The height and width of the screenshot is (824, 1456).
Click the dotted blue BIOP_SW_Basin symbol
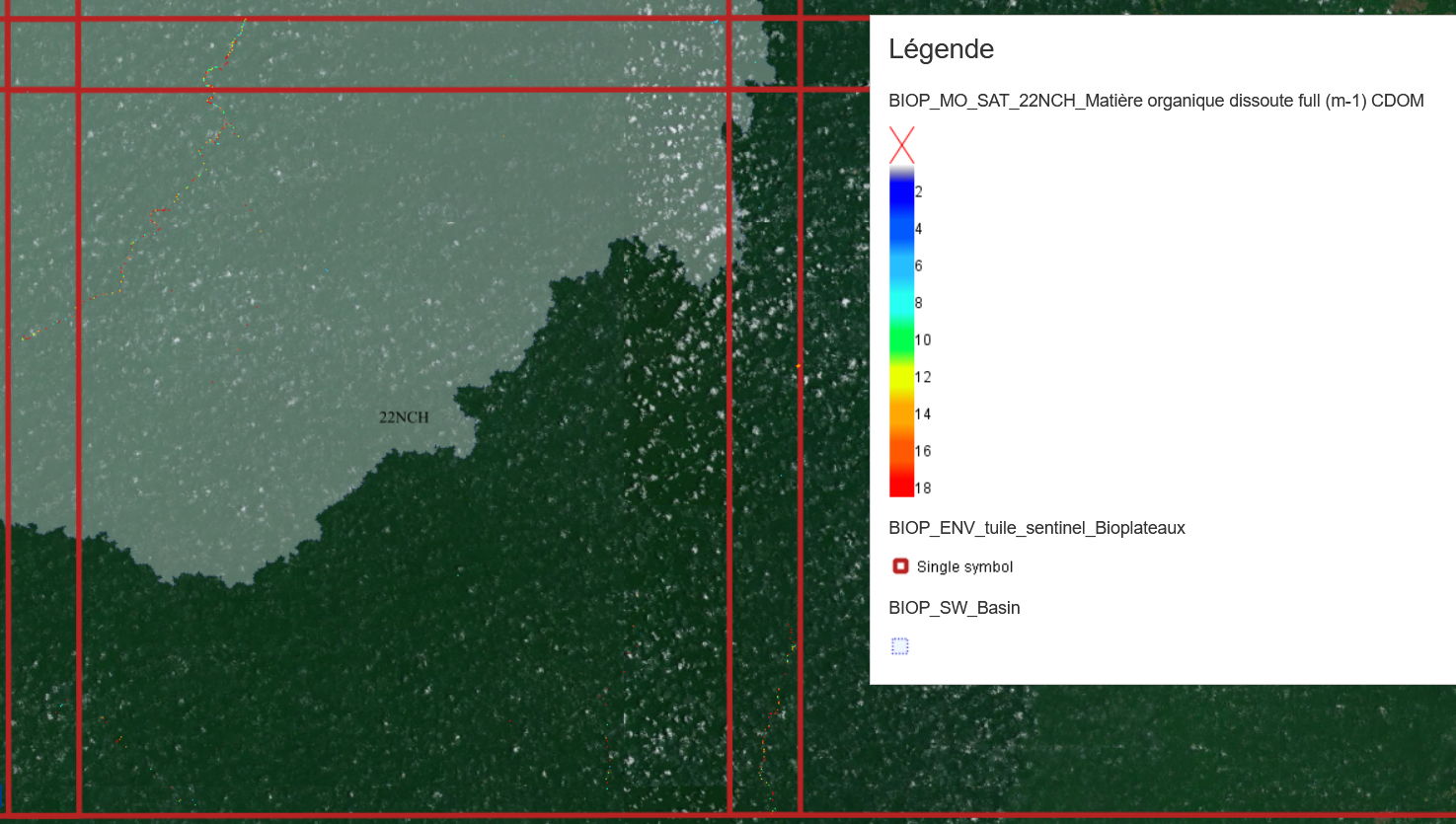point(899,646)
